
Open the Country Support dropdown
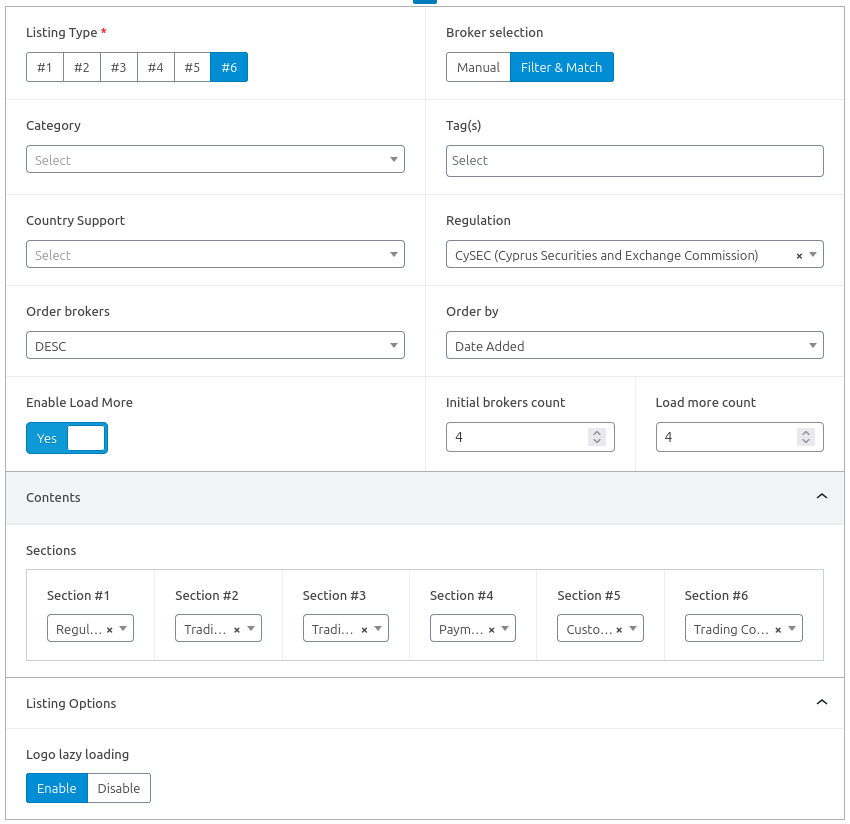[x=215, y=255]
